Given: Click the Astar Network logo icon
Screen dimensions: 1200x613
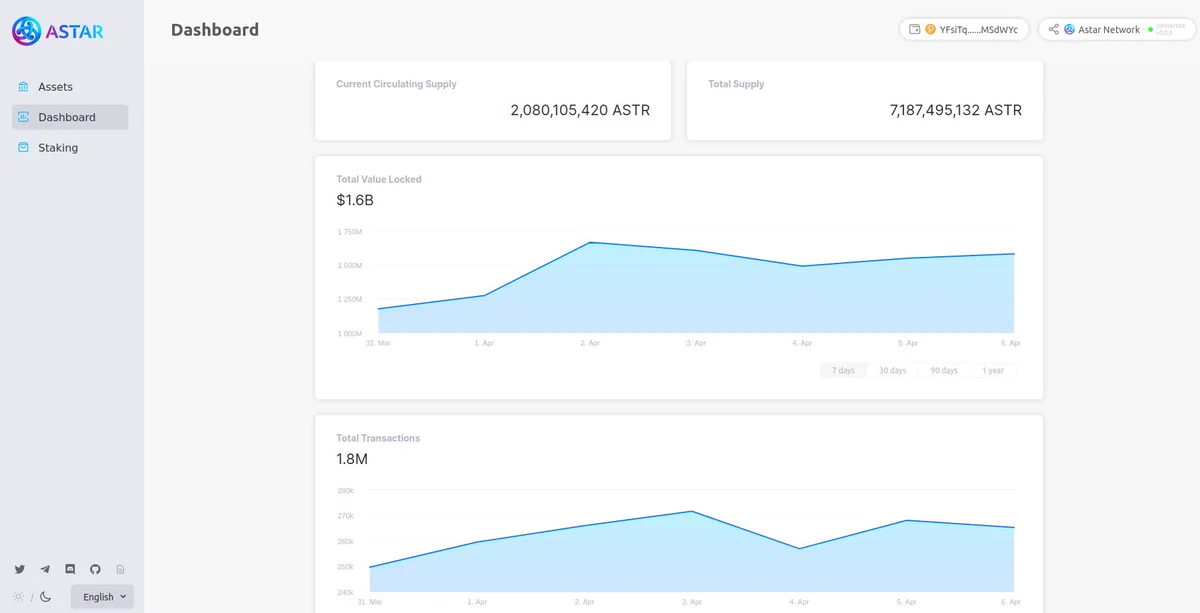Looking at the screenshot, I should pyautogui.click(x=1069, y=30).
